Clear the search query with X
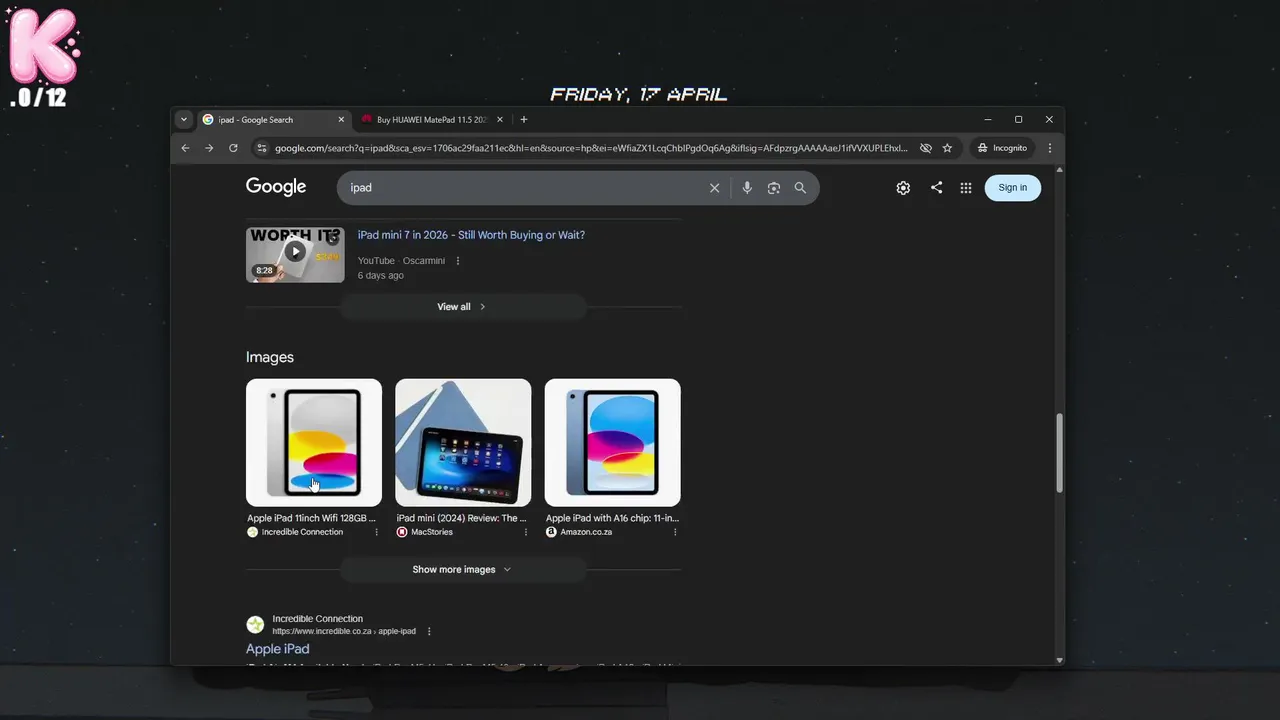Image resolution: width=1280 pixels, height=720 pixels. click(x=714, y=188)
